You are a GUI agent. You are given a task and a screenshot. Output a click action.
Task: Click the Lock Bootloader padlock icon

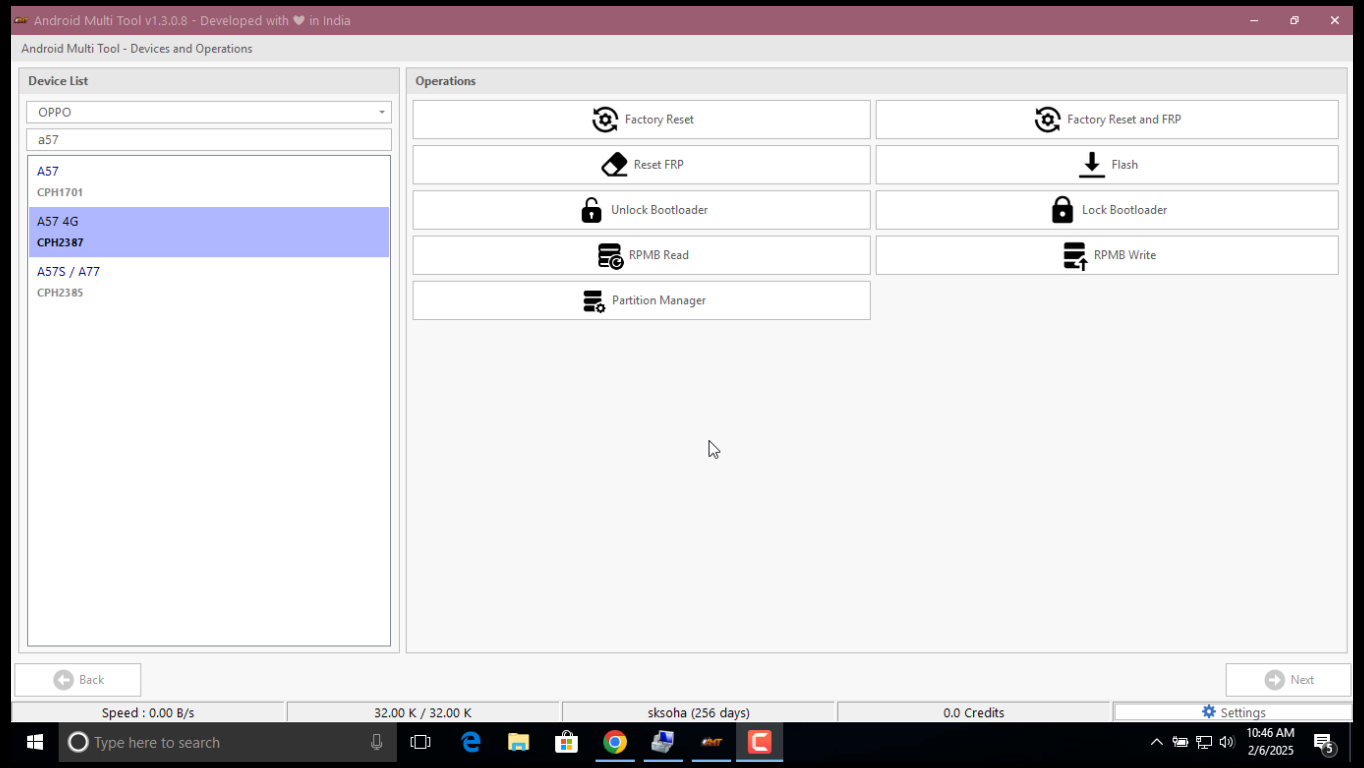(1062, 210)
